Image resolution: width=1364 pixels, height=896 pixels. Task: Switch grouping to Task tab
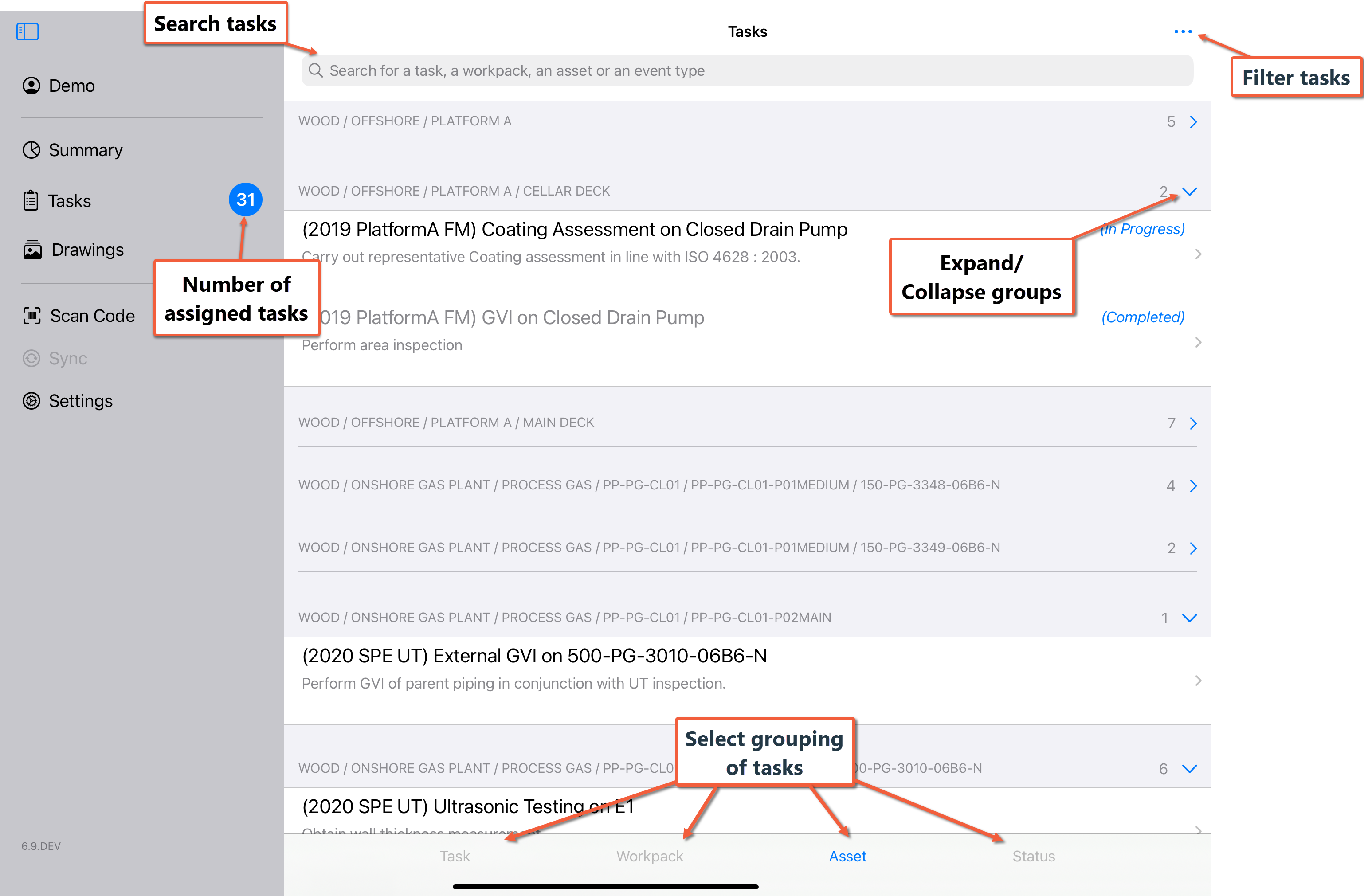[x=455, y=856]
